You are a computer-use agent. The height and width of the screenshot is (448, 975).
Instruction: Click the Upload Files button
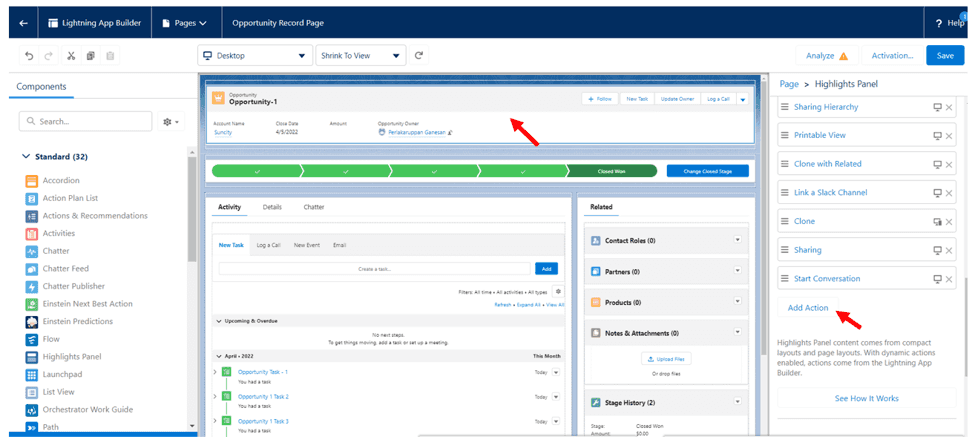(667, 359)
